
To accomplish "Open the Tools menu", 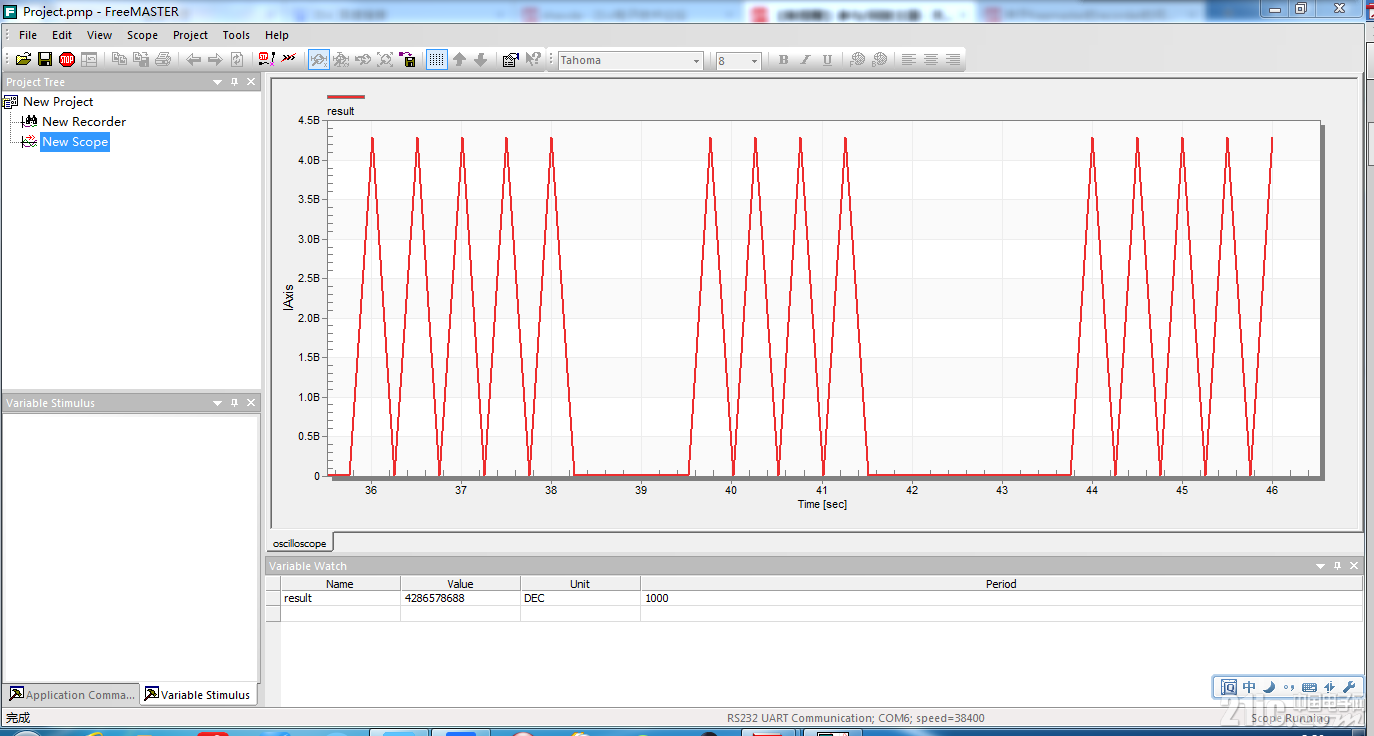I will point(236,35).
